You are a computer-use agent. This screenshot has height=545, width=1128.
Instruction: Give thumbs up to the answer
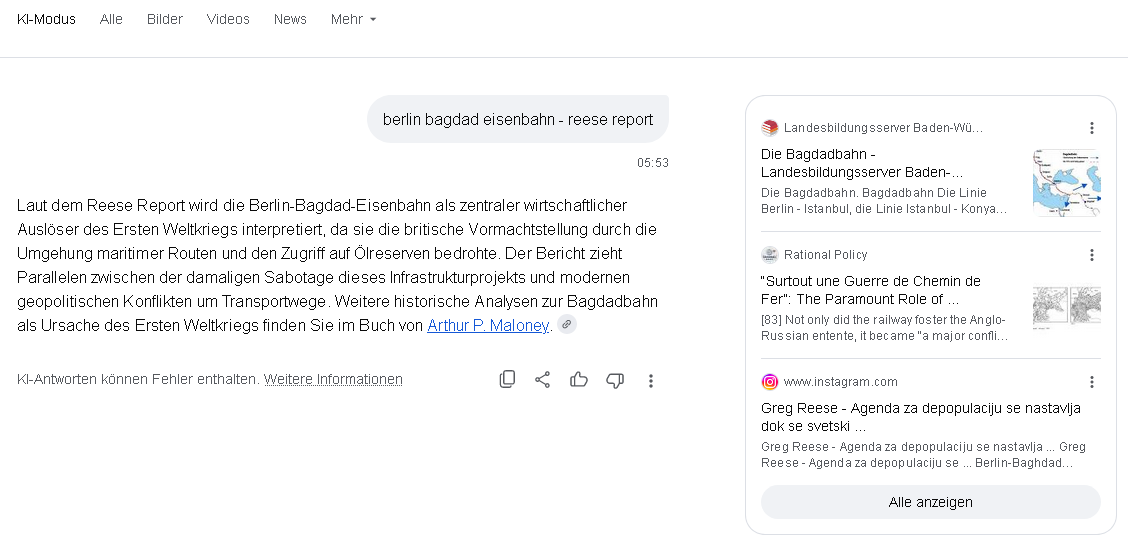pos(578,380)
